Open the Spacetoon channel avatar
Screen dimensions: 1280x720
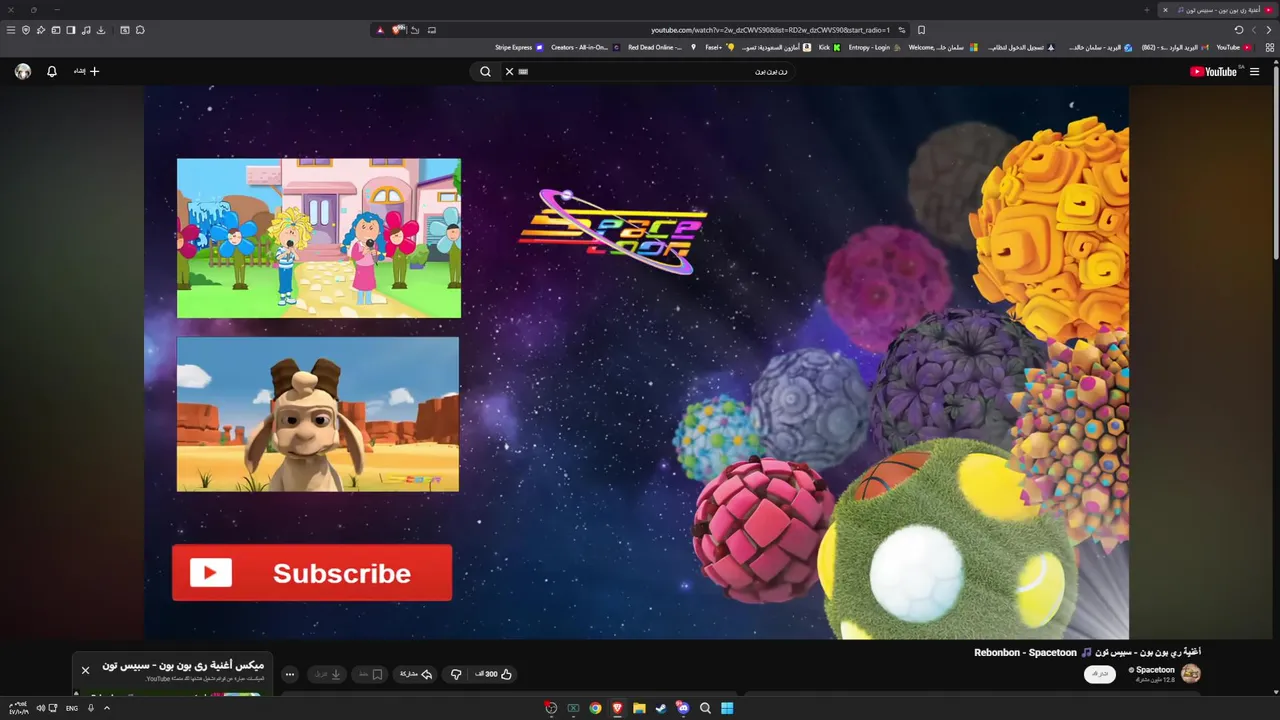pyautogui.click(x=1191, y=673)
